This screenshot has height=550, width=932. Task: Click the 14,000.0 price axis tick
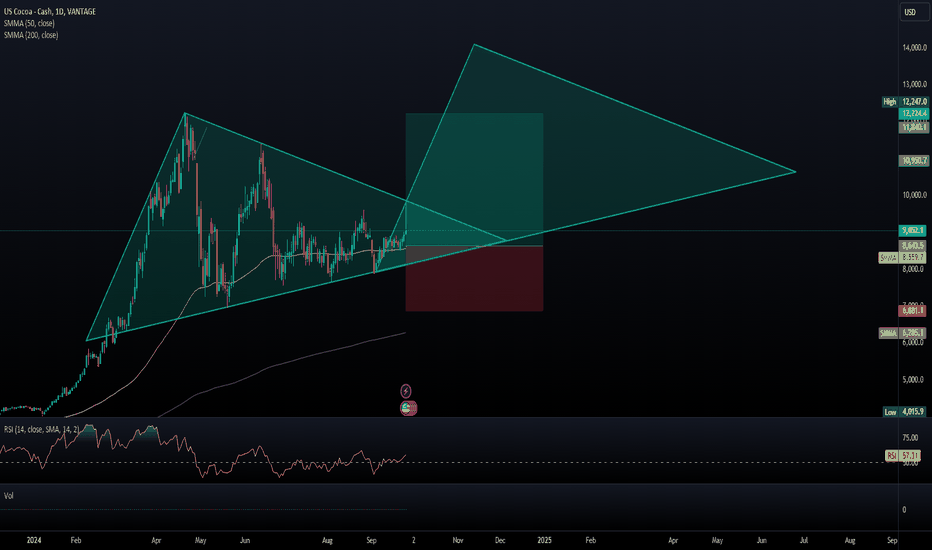(x=915, y=48)
